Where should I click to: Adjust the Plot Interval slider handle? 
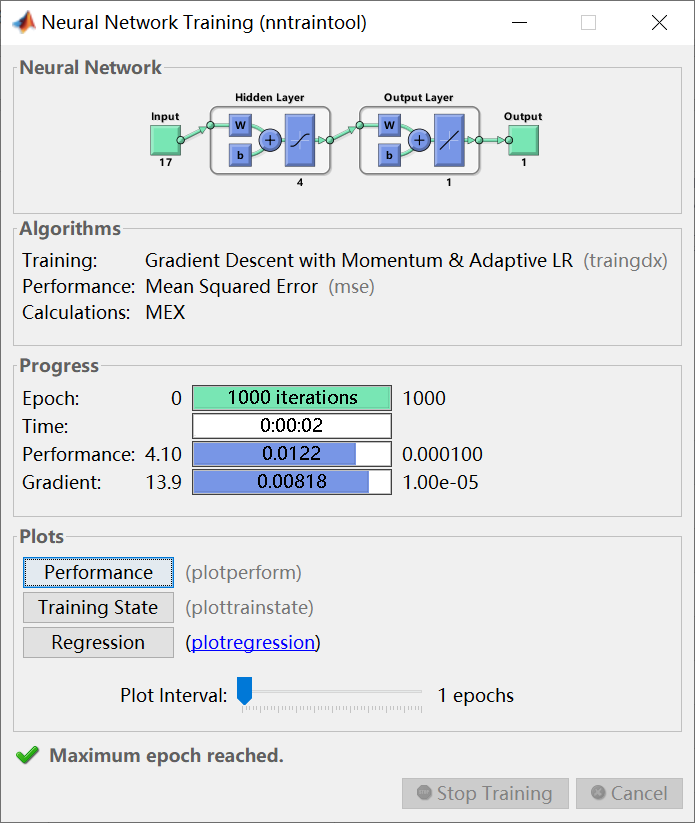[243, 688]
